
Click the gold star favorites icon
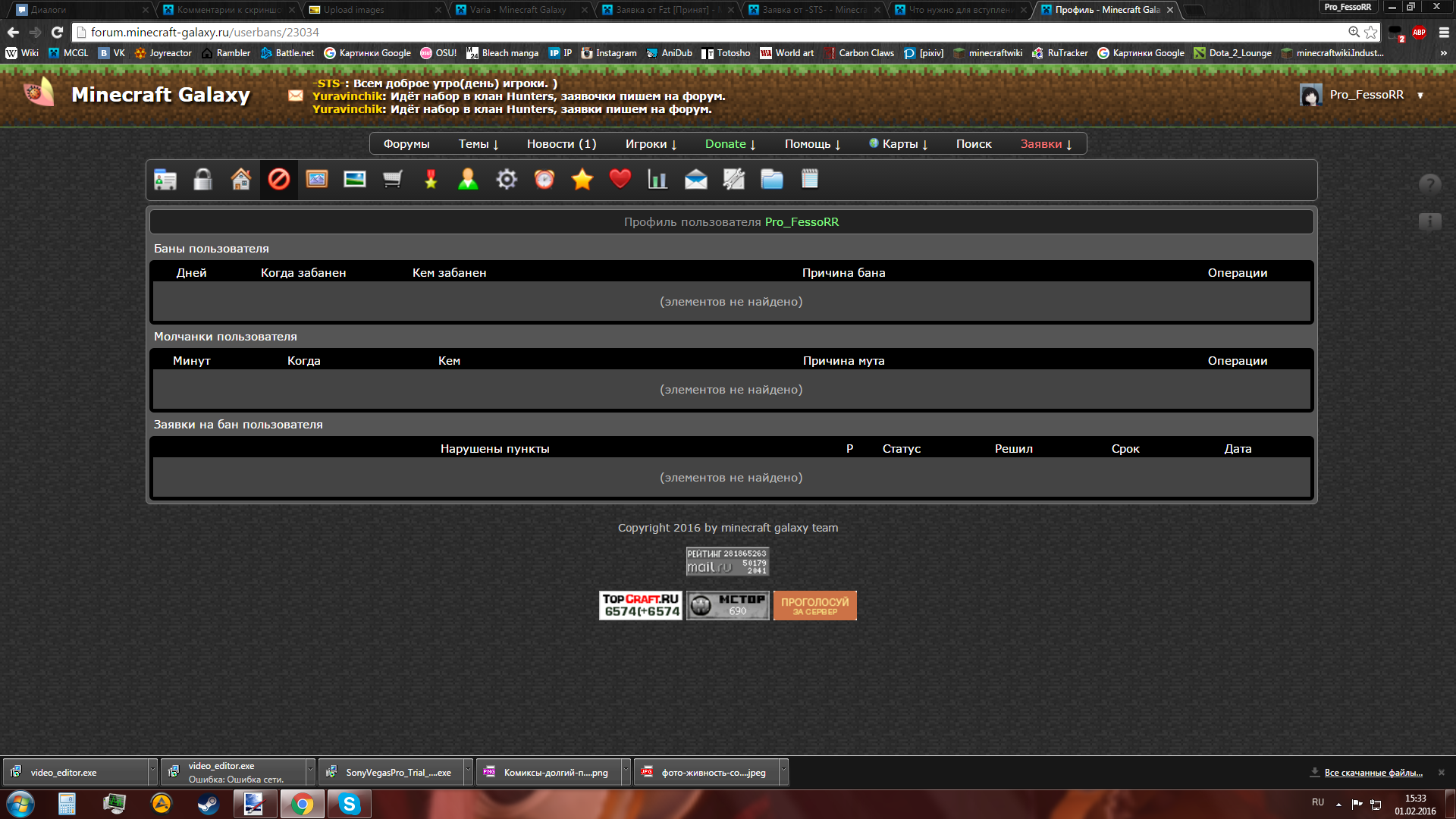582,180
